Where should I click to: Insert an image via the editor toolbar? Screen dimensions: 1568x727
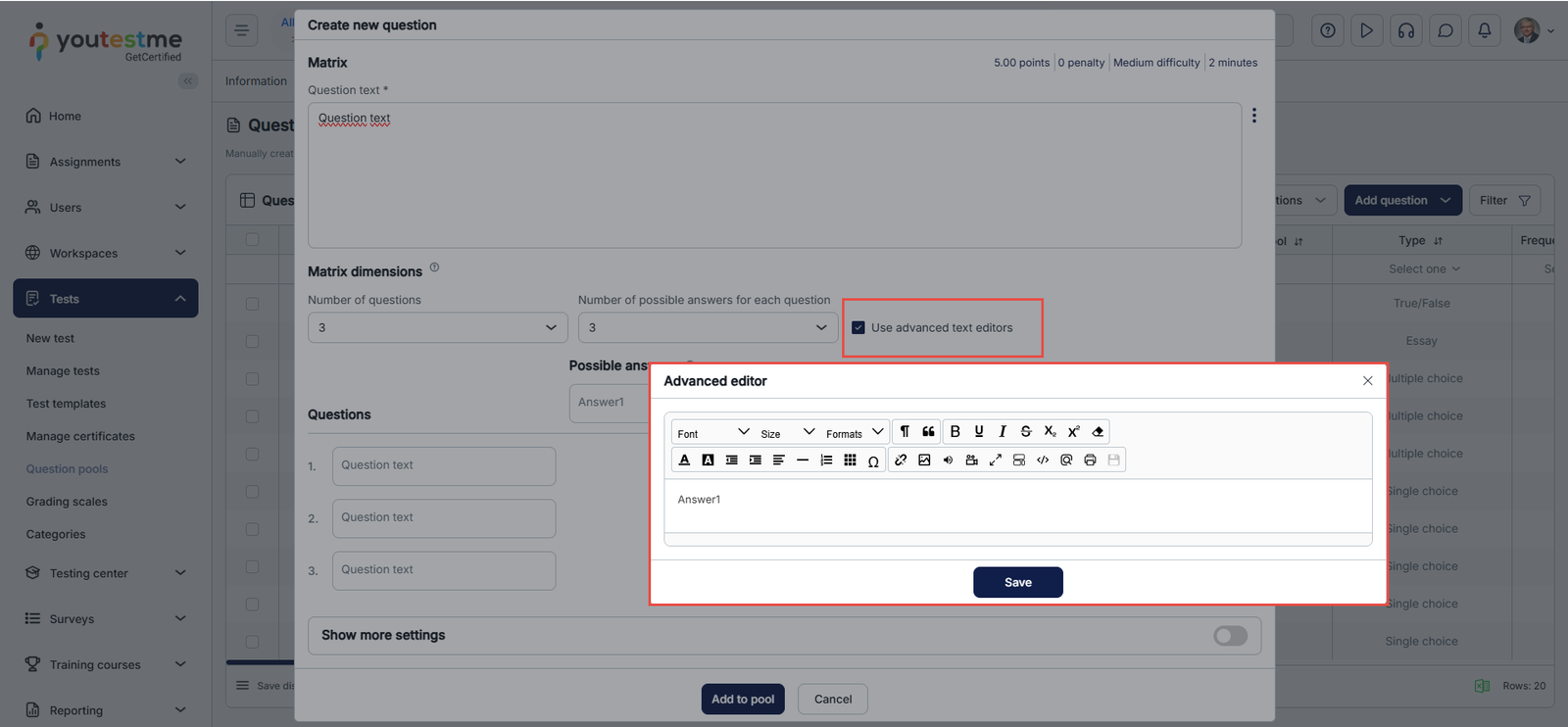click(924, 460)
